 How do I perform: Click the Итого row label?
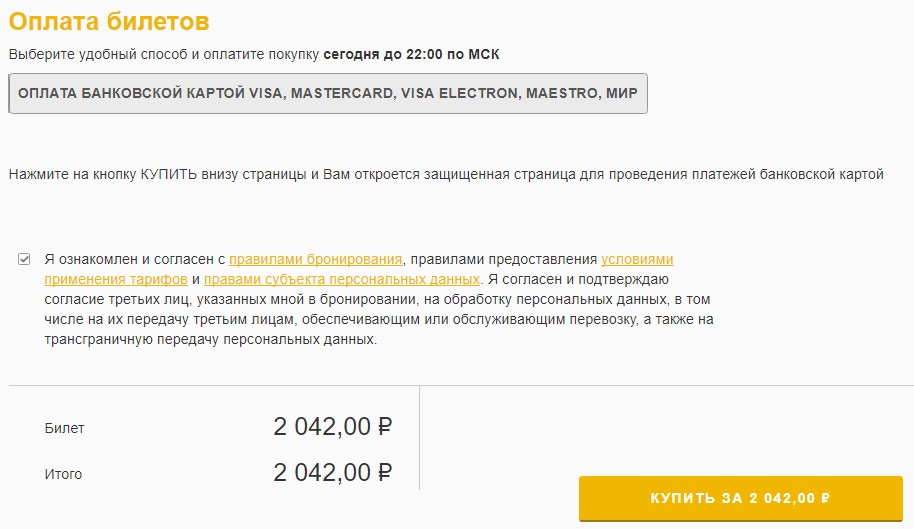[63, 474]
